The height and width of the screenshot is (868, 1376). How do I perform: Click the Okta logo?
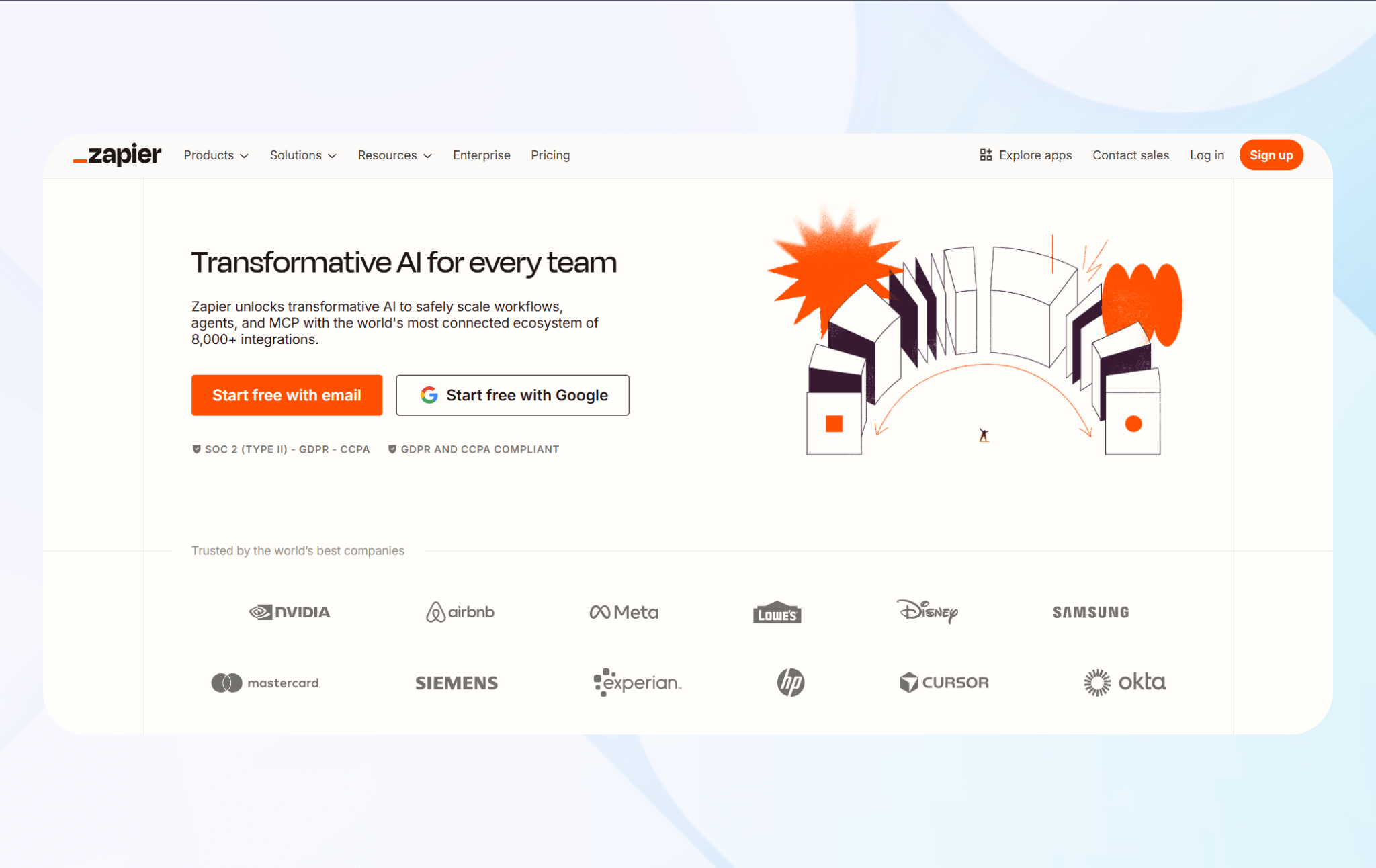[1124, 683]
